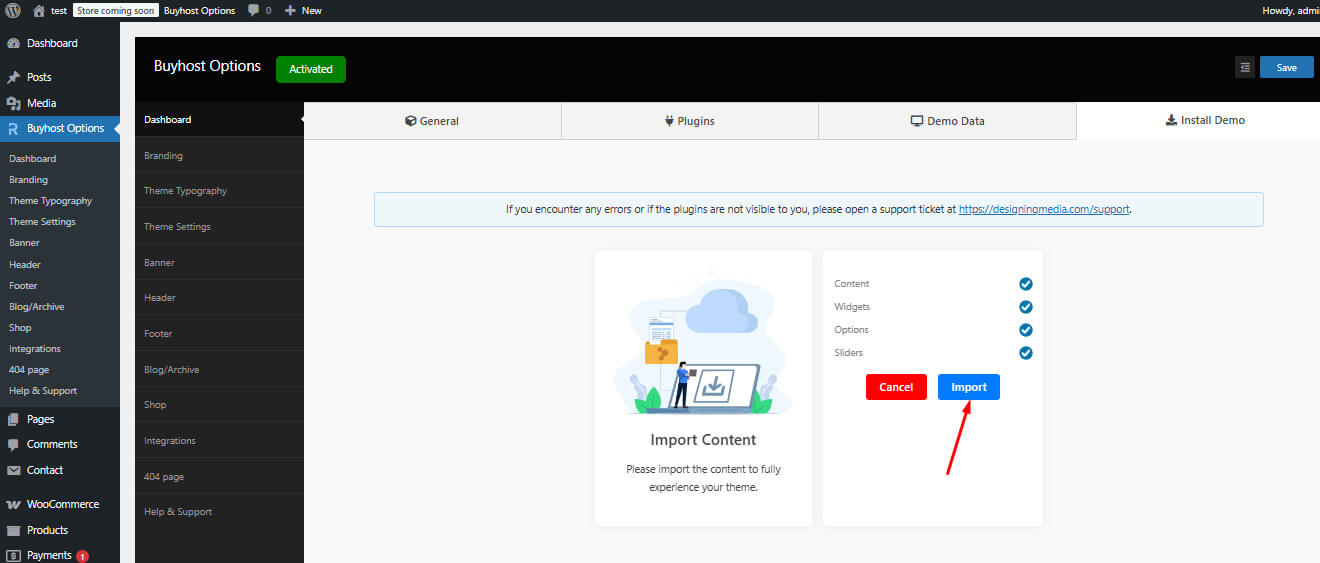Screen dimensions: 1320x563
Task: Open Footer in WordPress submenu
Action: (x=23, y=286)
